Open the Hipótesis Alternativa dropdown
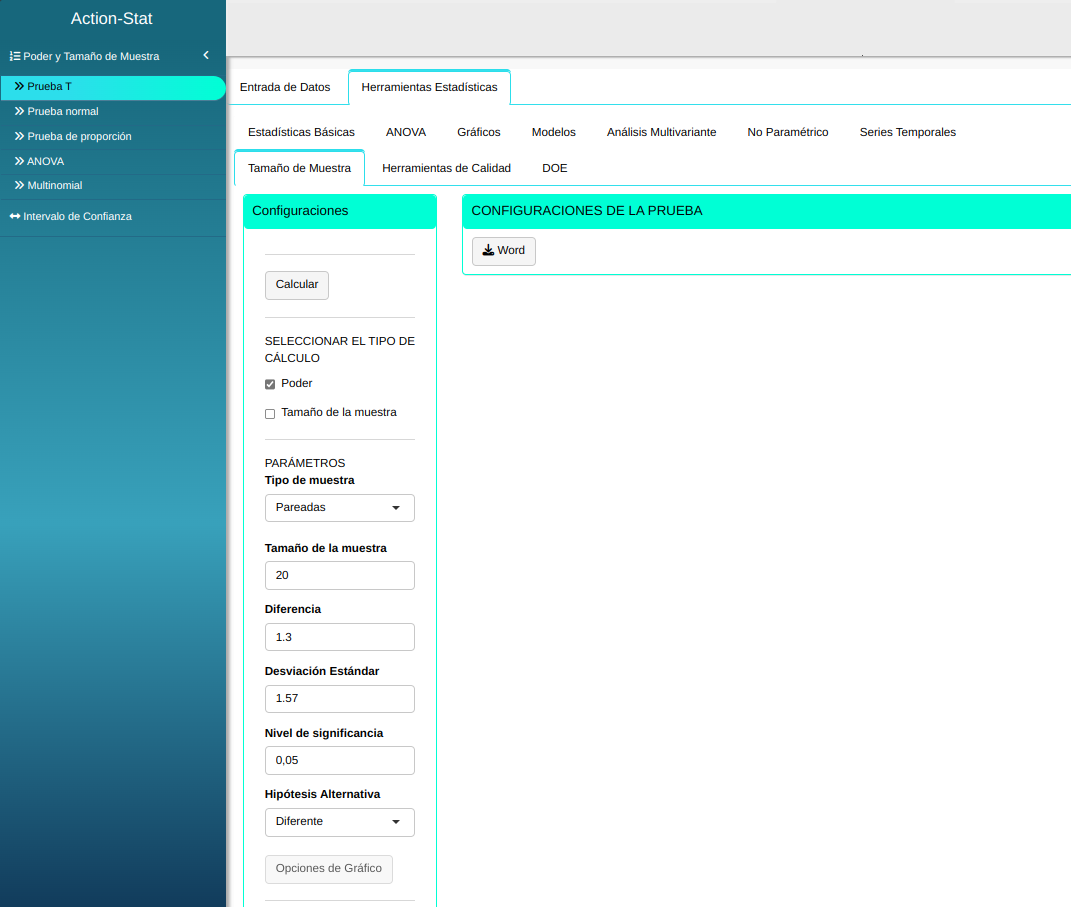1071x907 pixels. pos(339,822)
